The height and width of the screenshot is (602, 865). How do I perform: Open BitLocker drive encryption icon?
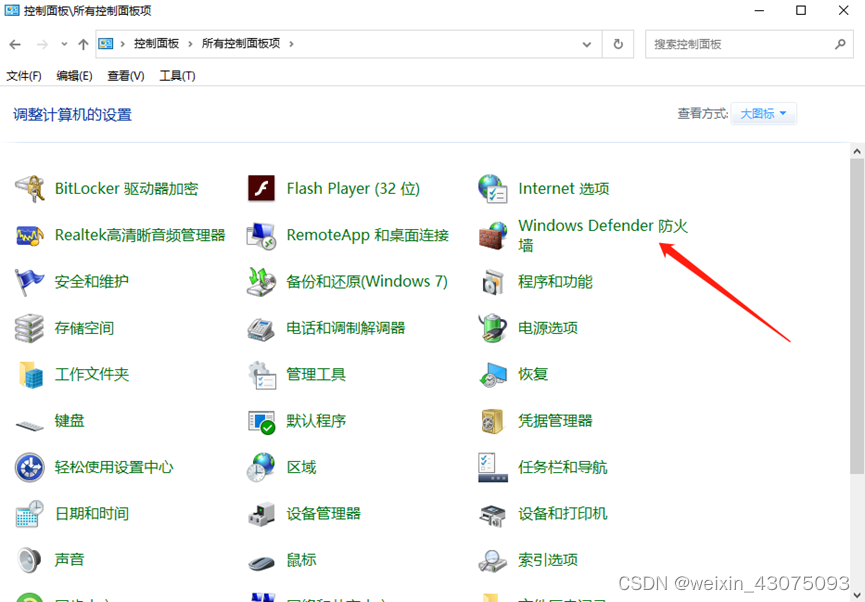(29, 189)
